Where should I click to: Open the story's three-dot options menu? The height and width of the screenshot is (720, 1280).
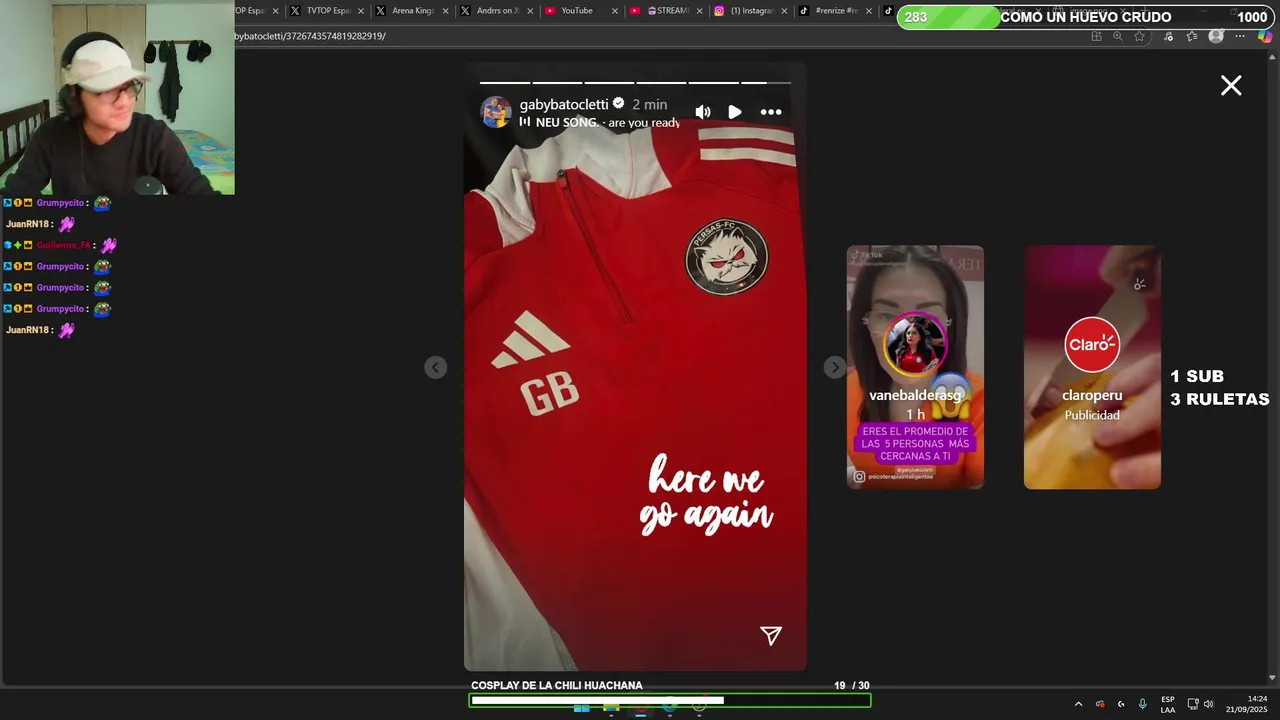click(771, 112)
